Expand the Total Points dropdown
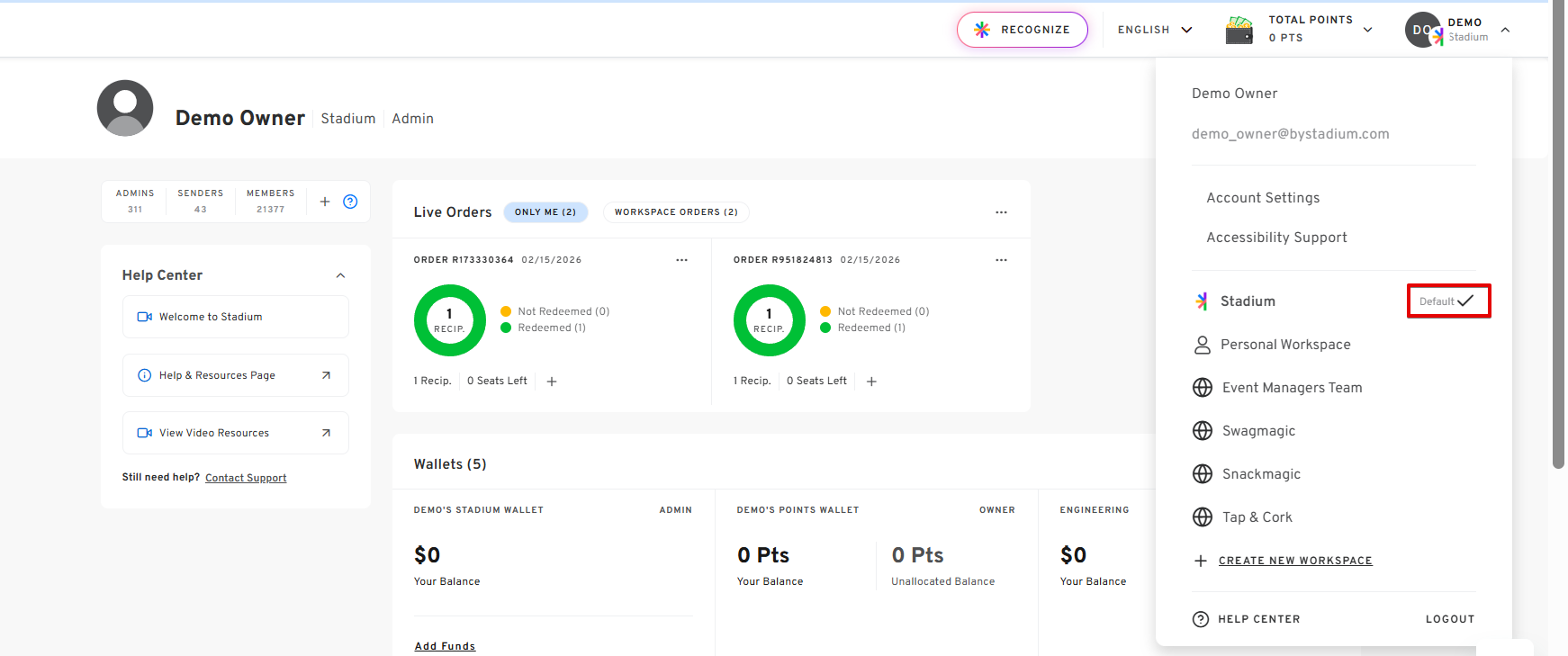The height and width of the screenshot is (656, 1568). coord(1367,30)
